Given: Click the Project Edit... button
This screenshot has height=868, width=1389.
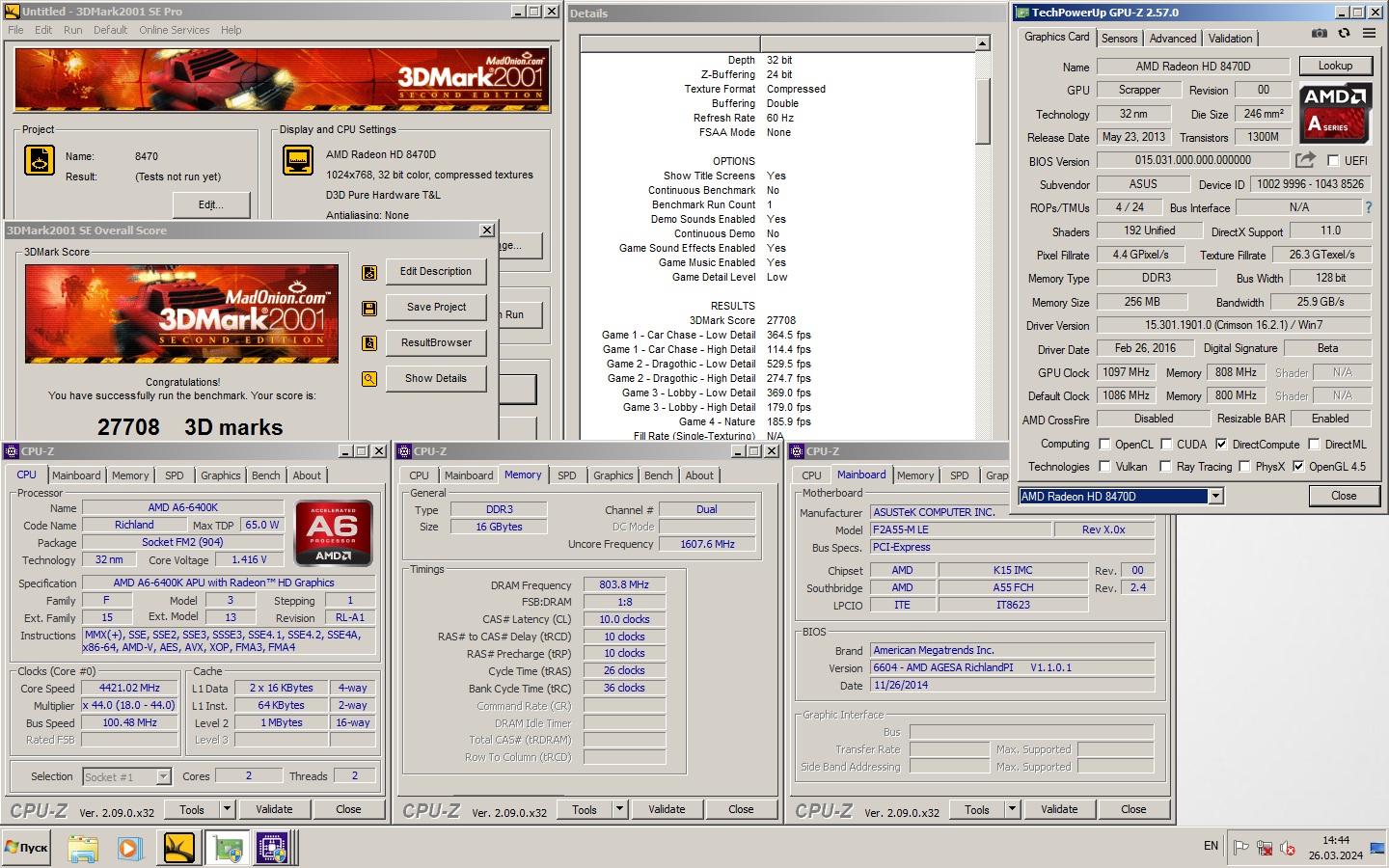Looking at the screenshot, I should pos(211,205).
